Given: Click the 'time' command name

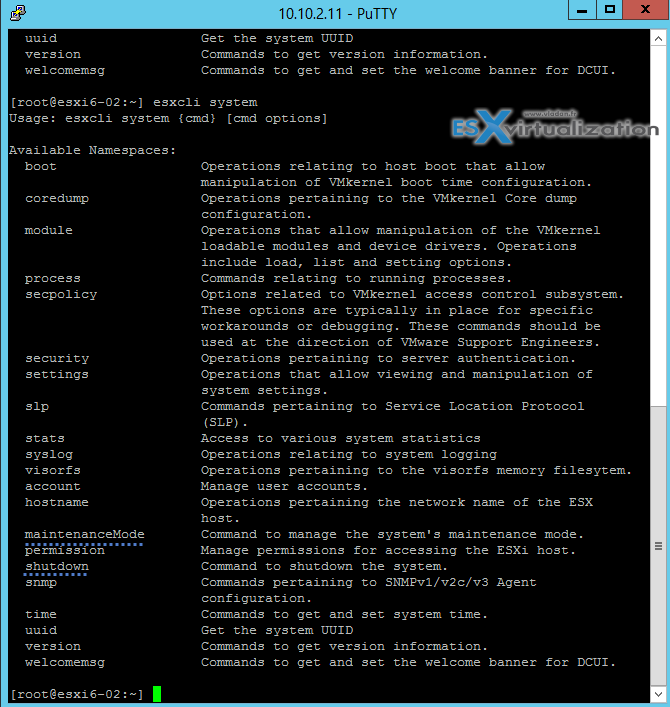Looking at the screenshot, I should click(41, 615).
